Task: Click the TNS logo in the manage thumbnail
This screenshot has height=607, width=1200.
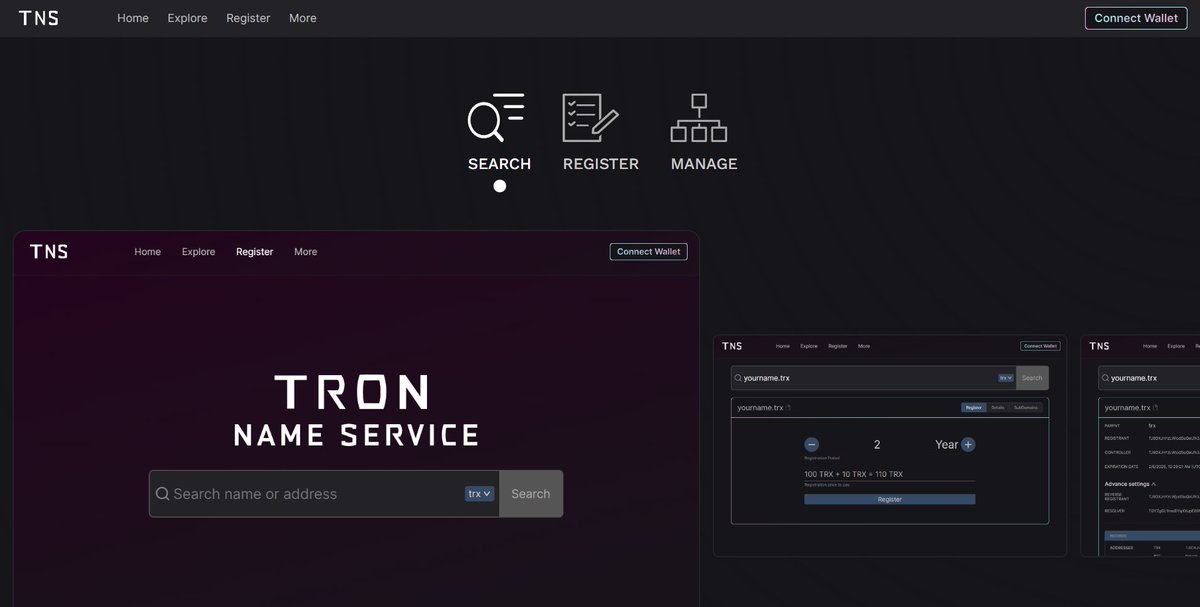Action: tap(1099, 346)
